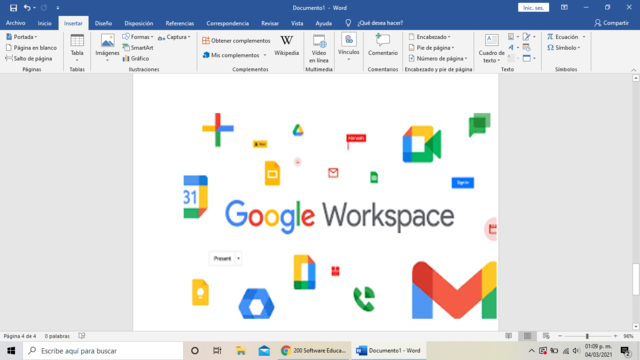Switch to the Vista tab
640x360 pixels.
pyautogui.click(x=297, y=23)
